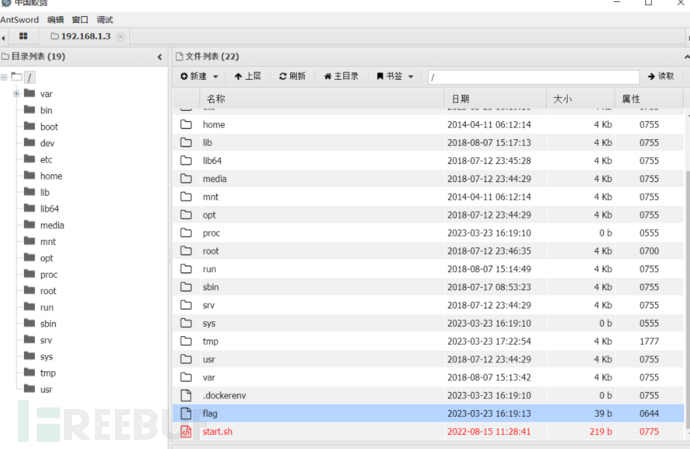This screenshot has height=449, width=690.
Task: Click the proc folder icon in file list
Action: pos(186,232)
